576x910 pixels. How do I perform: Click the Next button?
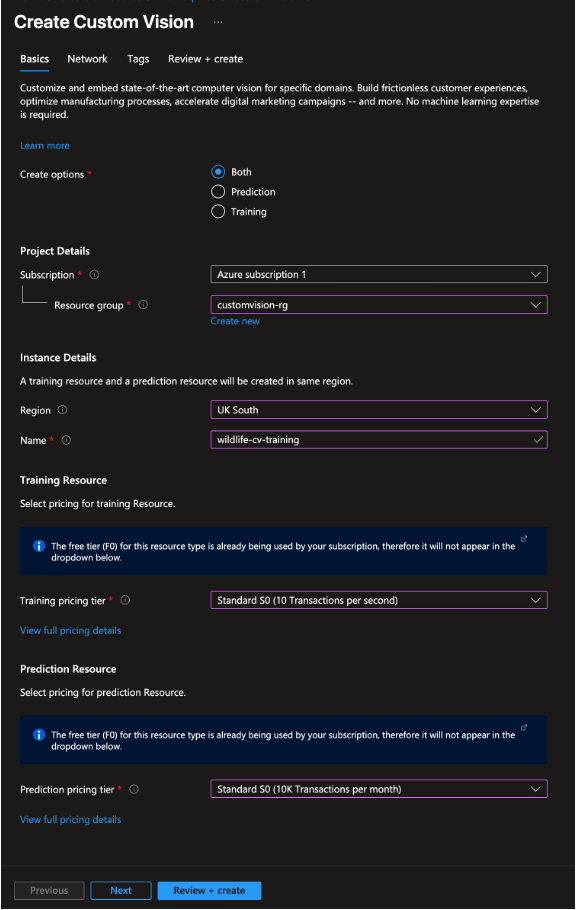tap(121, 890)
